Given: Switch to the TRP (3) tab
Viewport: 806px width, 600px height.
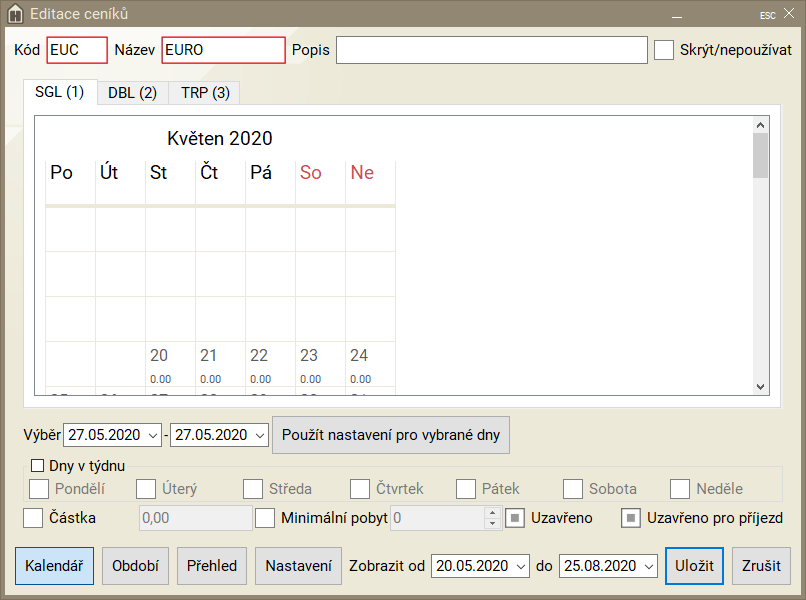Looking at the screenshot, I should pyautogui.click(x=205, y=93).
